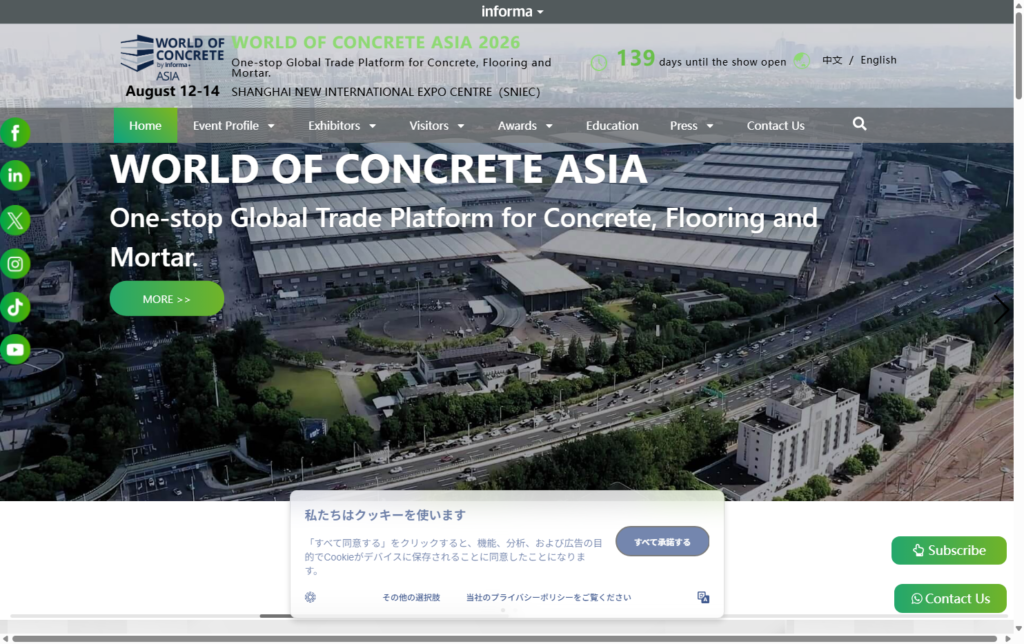Click the LinkedIn icon in the sidebar
Viewport: 1024px width, 644px height.
(x=15, y=175)
